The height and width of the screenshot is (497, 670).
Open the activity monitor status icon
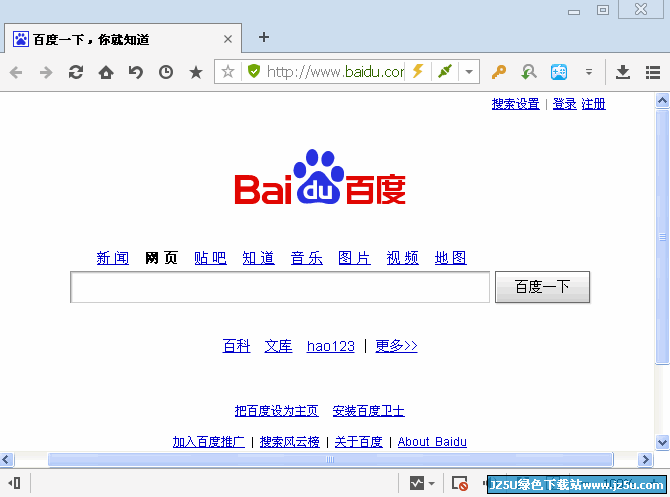click(417, 483)
